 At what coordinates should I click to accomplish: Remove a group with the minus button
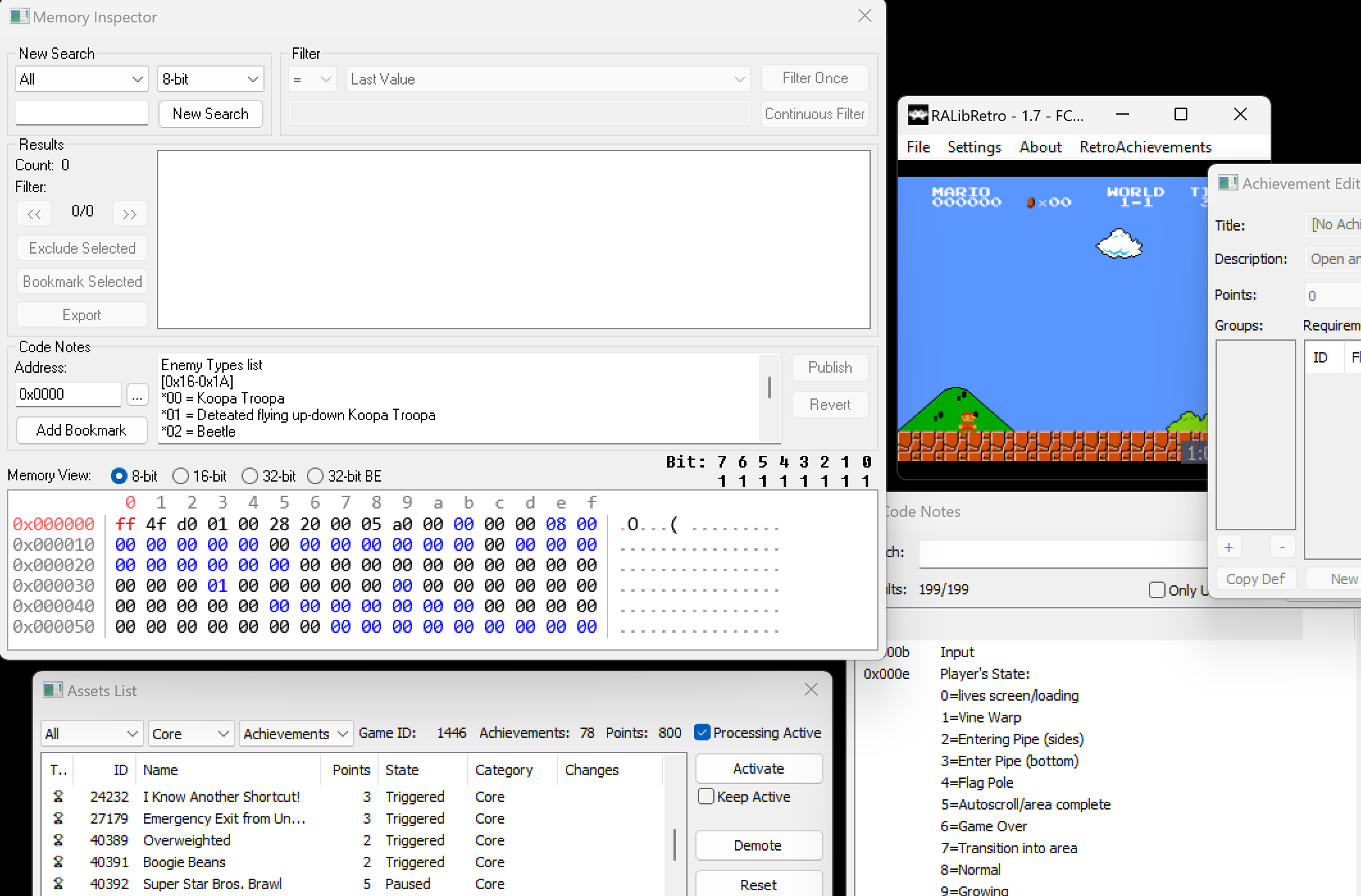point(1282,548)
